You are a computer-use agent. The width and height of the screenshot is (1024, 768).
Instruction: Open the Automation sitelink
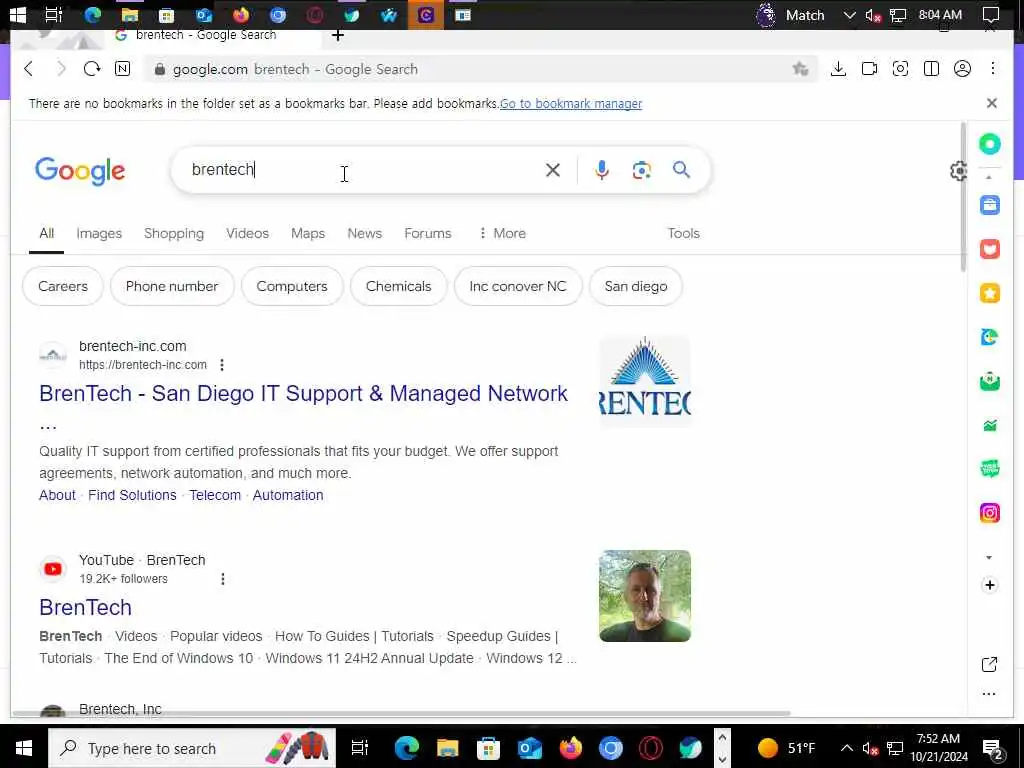coord(288,495)
